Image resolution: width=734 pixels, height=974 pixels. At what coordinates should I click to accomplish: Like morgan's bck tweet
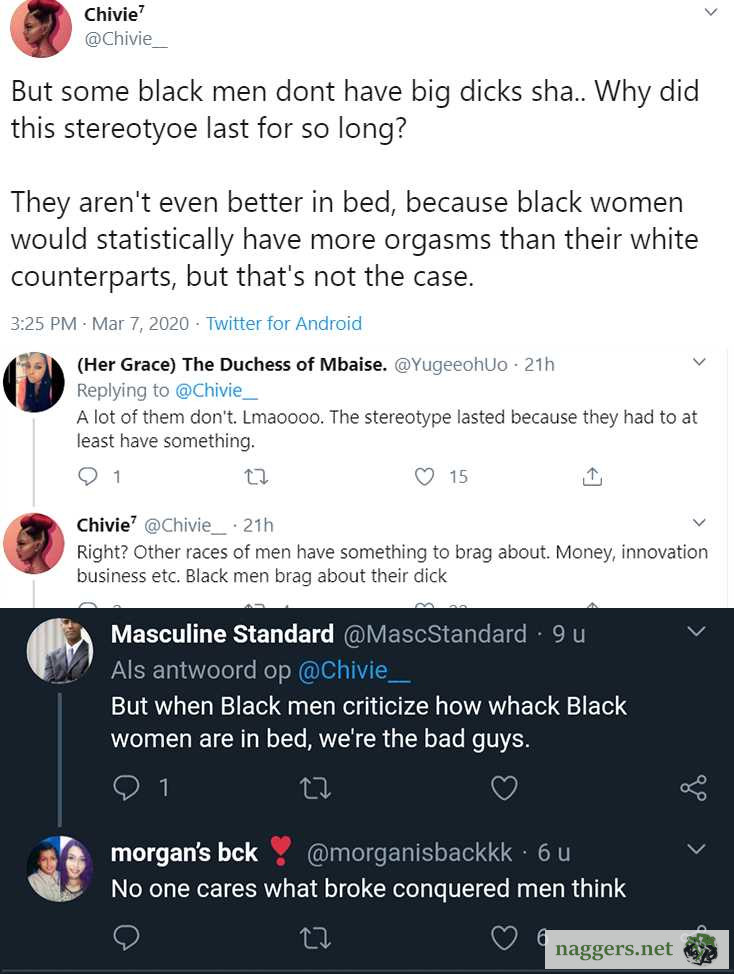coord(504,937)
